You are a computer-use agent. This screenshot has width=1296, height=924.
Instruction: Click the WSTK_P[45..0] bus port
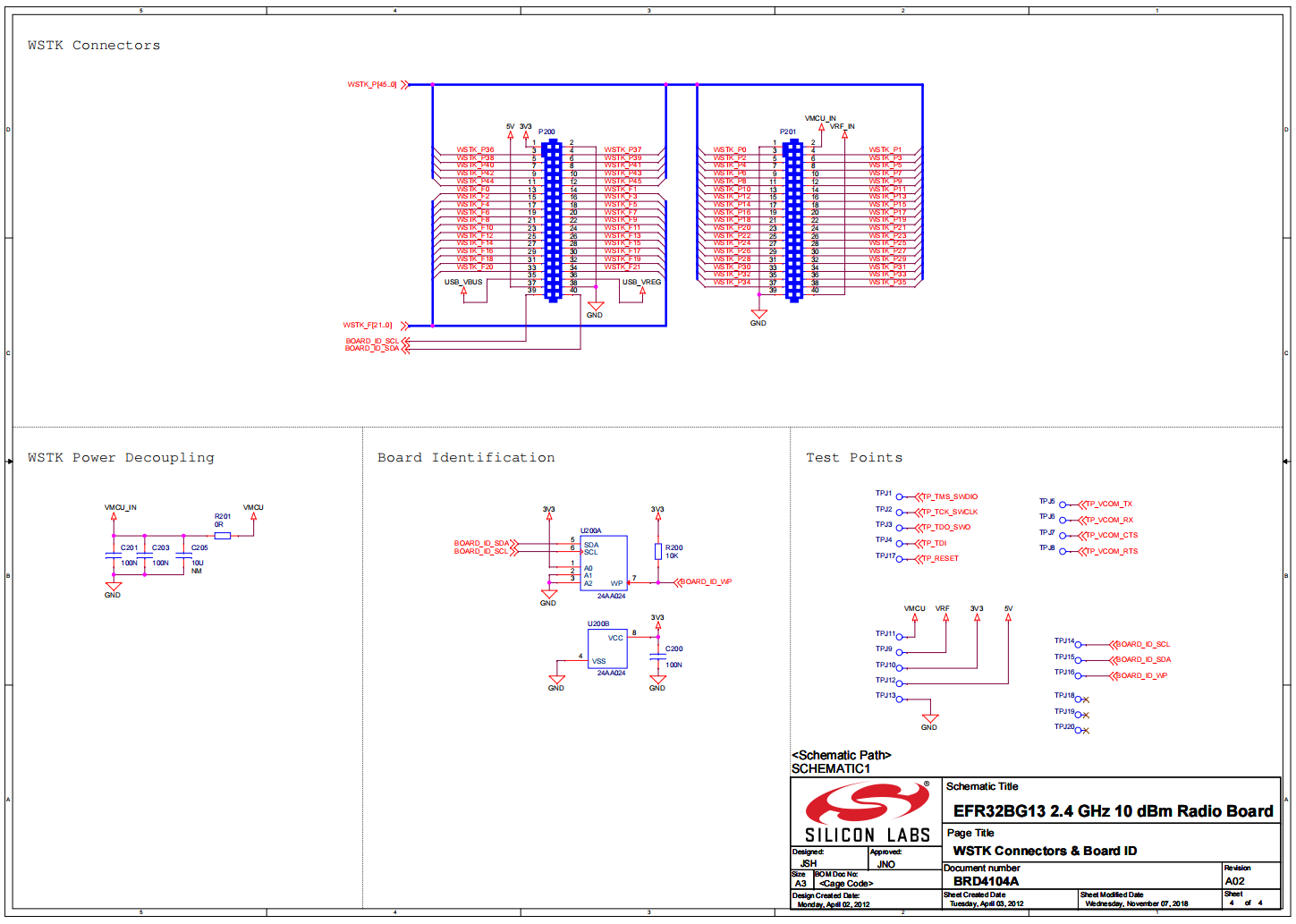tap(373, 85)
